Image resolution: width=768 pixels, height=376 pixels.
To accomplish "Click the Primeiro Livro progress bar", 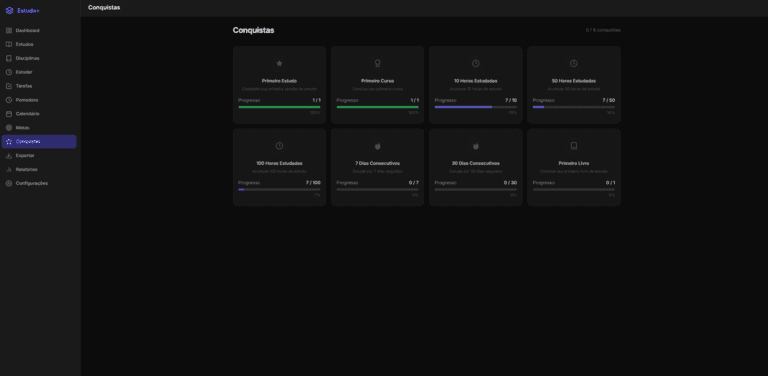I will pos(574,189).
